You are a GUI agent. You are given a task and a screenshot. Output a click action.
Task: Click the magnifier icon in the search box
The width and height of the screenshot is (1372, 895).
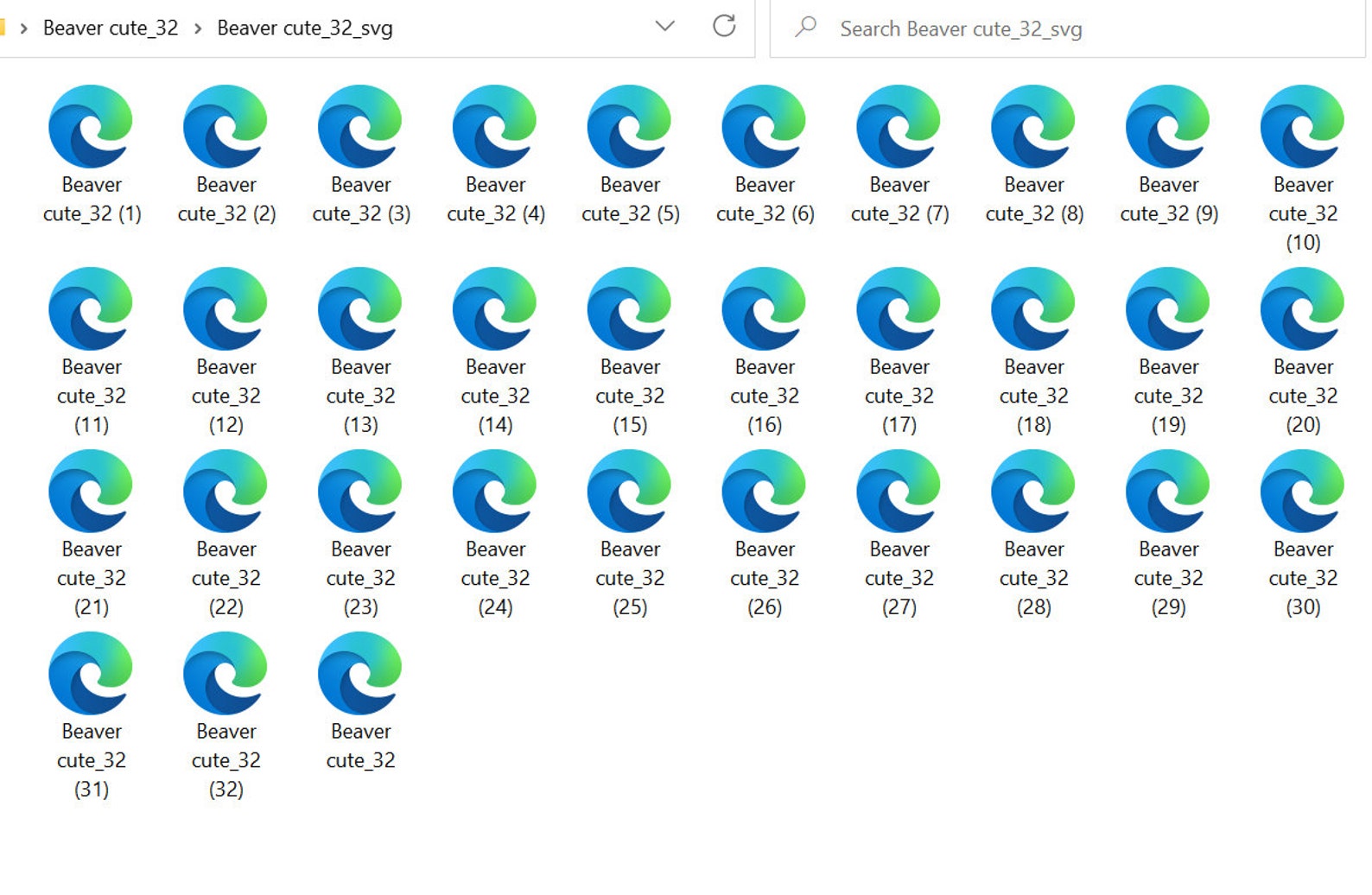[806, 27]
